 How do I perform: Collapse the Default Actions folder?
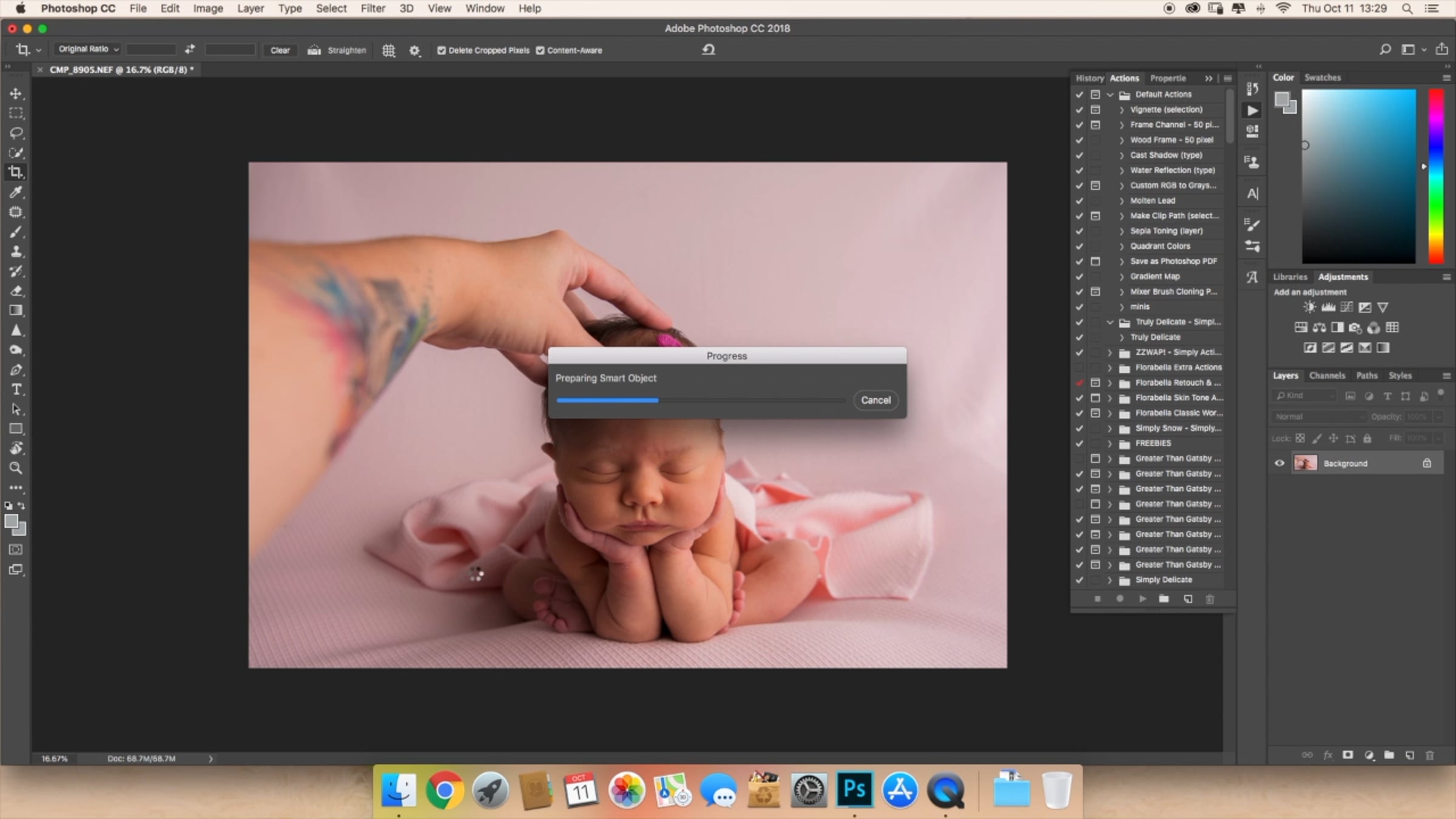click(x=1110, y=95)
